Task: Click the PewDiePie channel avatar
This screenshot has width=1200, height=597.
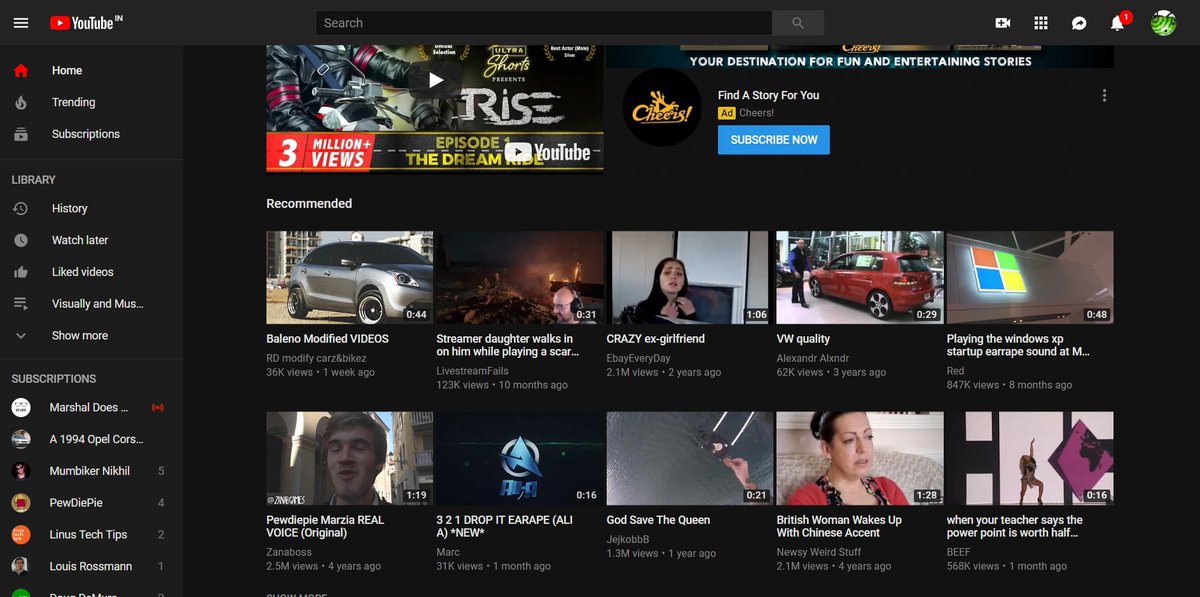Action: point(21,503)
